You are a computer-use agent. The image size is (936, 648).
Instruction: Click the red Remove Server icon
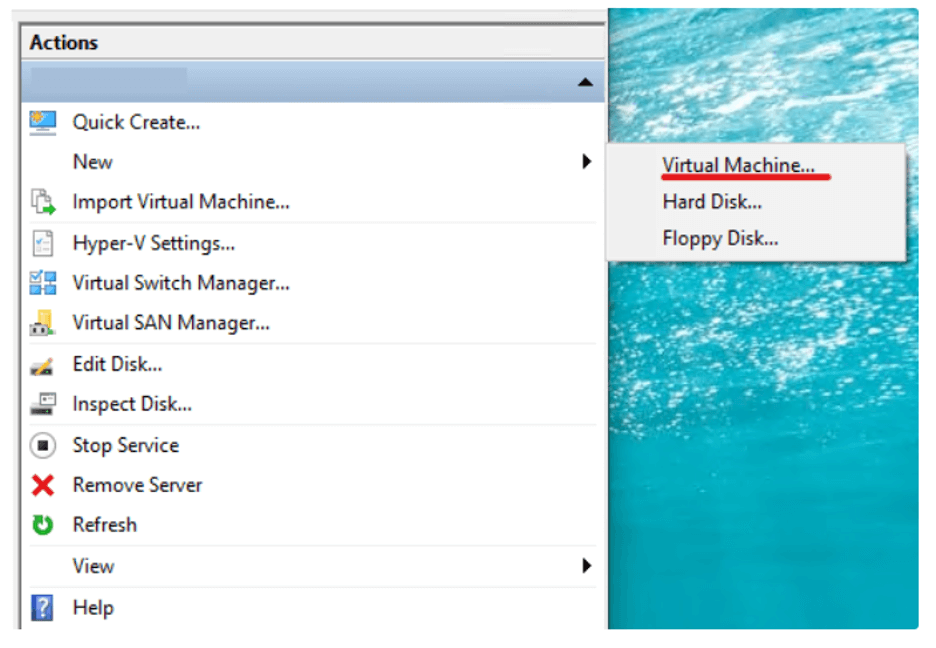pyautogui.click(x=42, y=485)
